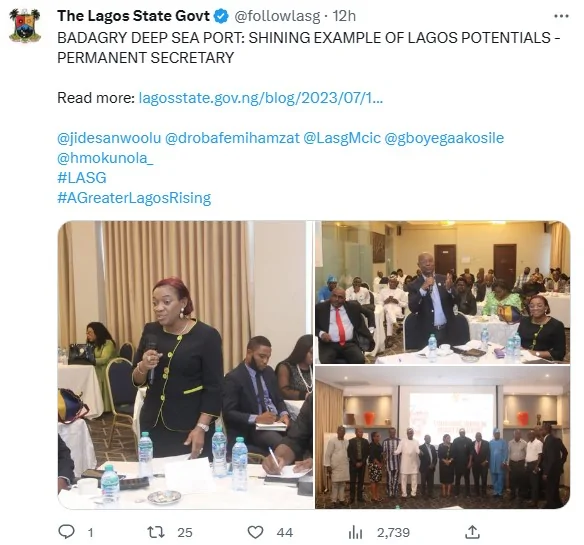Open the @followlasg handle

click(x=277, y=16)
